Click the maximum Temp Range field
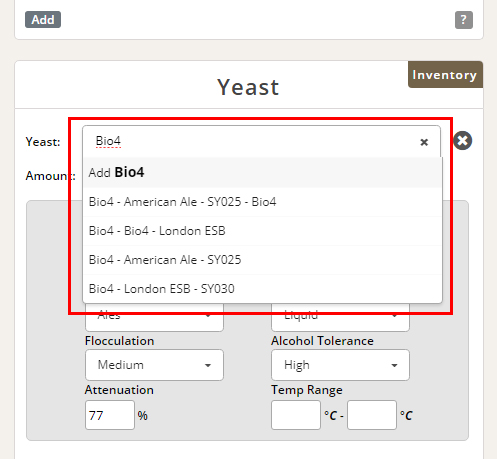 tap(372, 415)
